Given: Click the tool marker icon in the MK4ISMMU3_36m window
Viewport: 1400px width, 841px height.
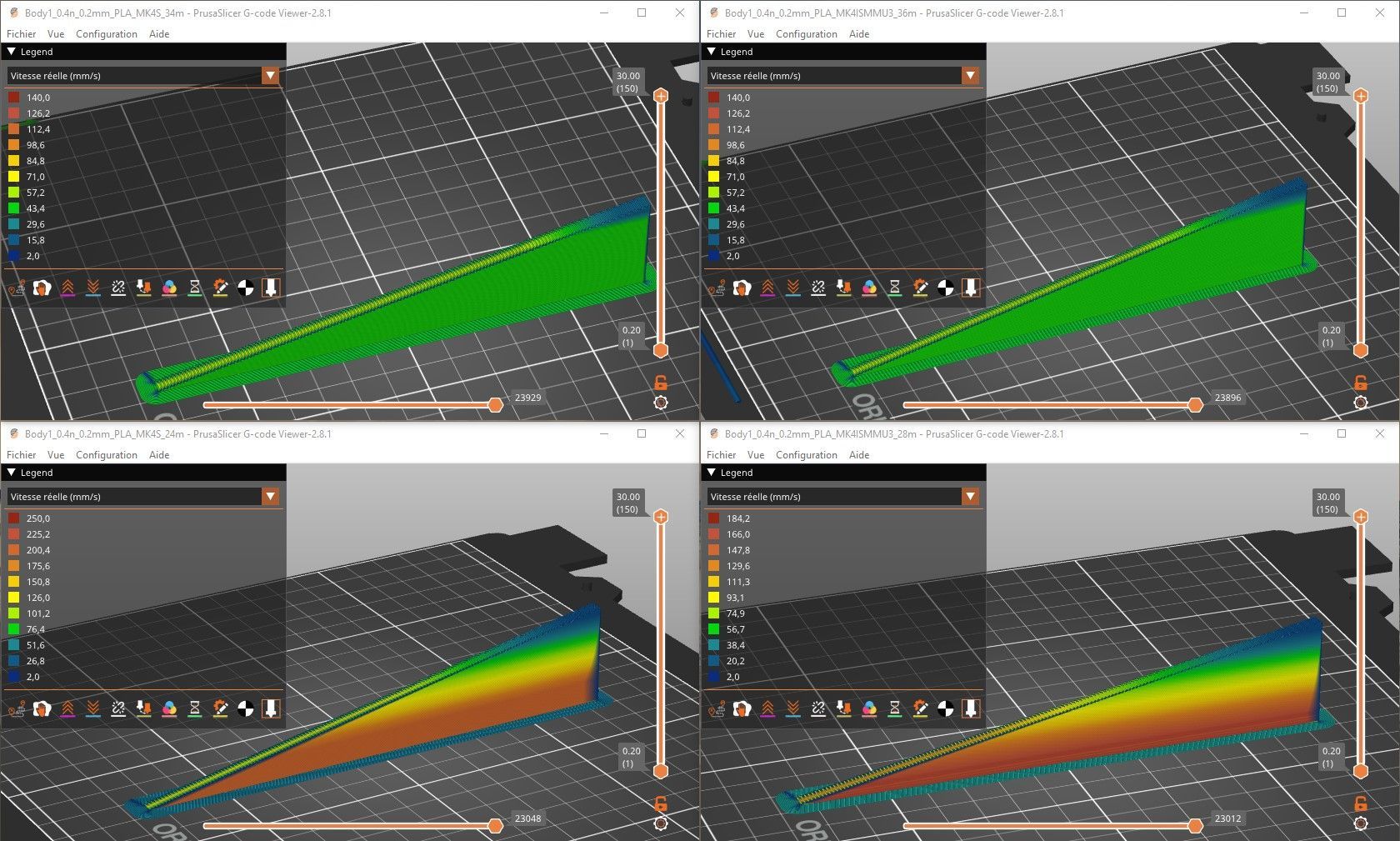Looking at the screenshot, I should coord(971,288).
